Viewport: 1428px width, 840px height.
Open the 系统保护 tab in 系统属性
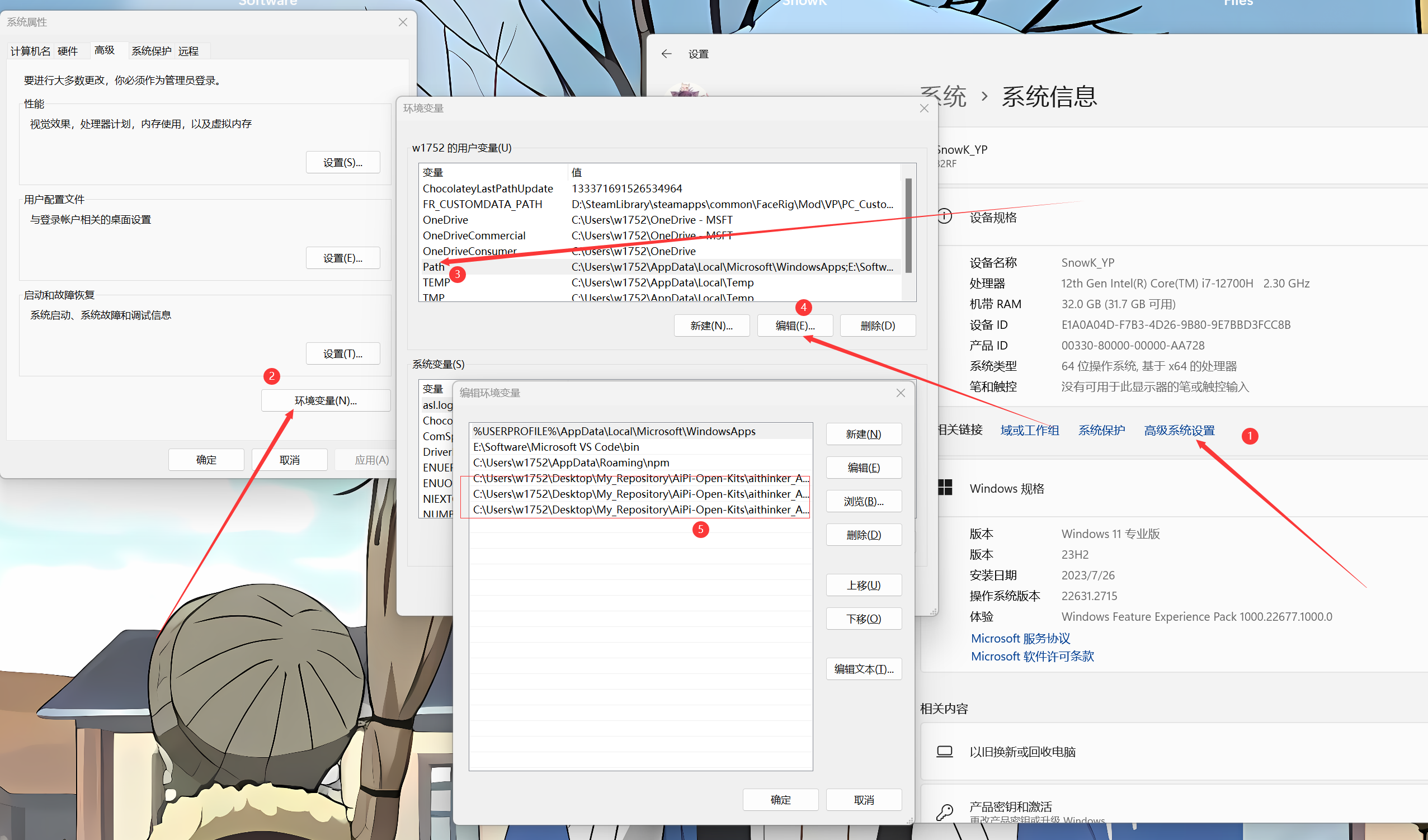pos(151,51)
